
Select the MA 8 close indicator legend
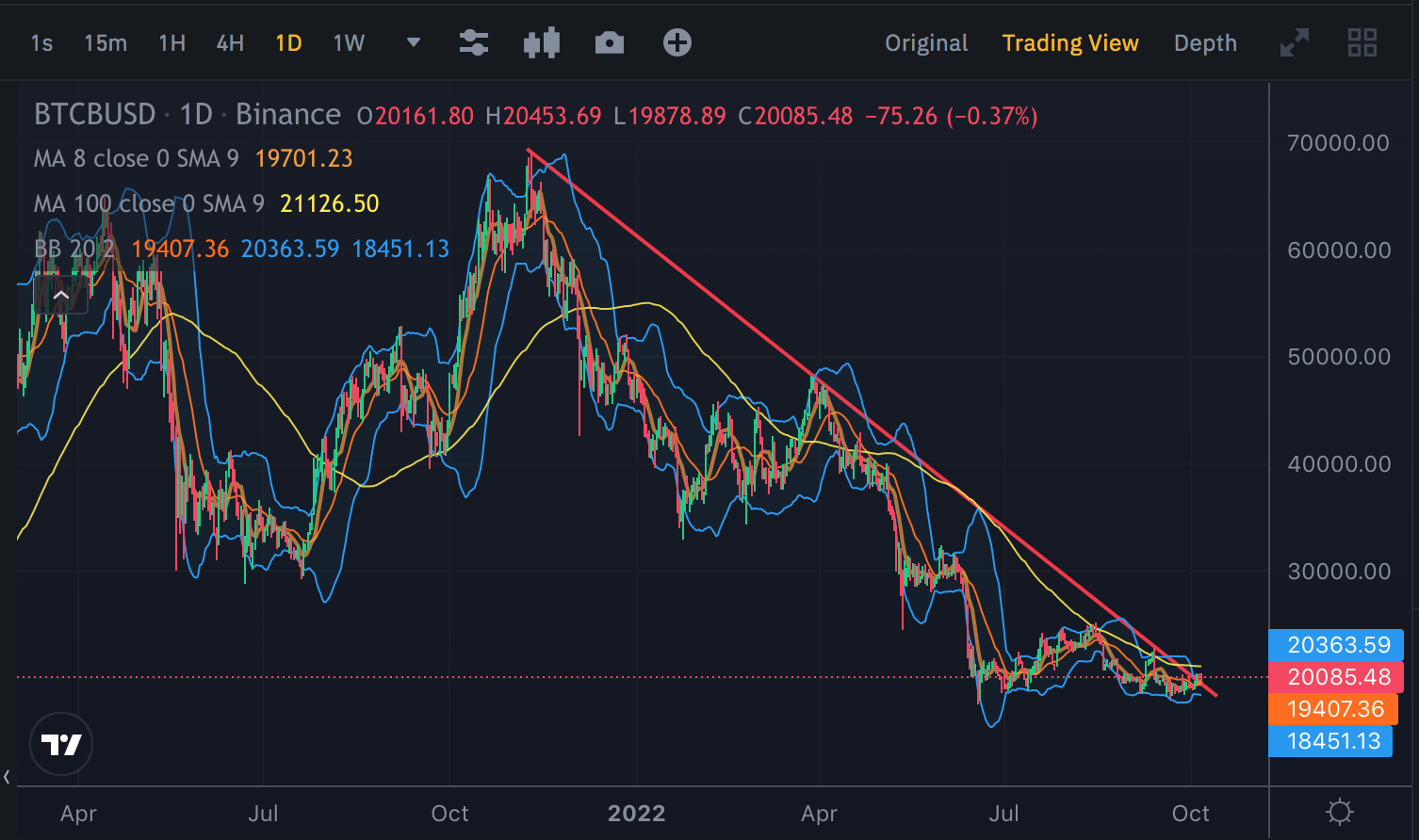click(x=137, y=158)
